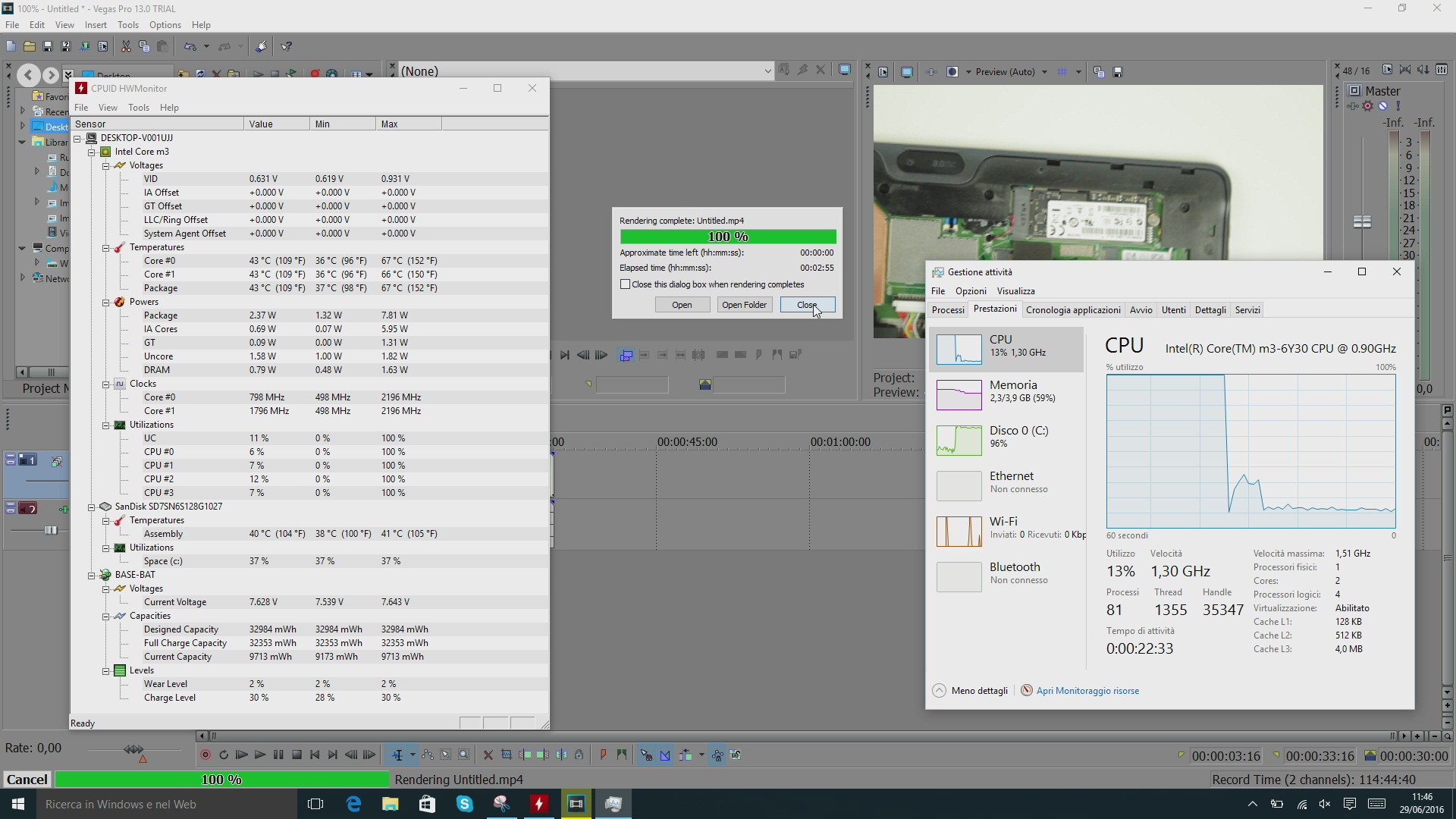The width and height of the screenshot is (1456, 819).
Task: Click the Lock event icon
Action: coord(579,755)
